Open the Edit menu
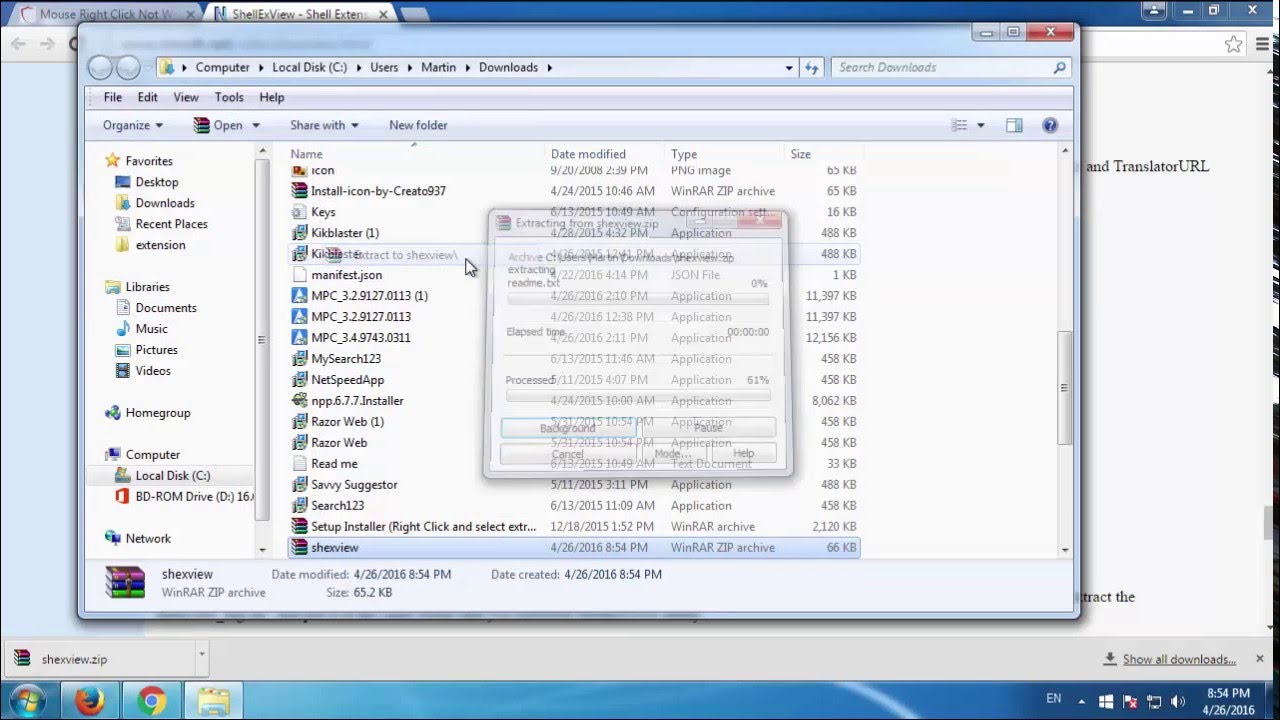The width and height of the screenshot is (1280, 720). [148, 97]
